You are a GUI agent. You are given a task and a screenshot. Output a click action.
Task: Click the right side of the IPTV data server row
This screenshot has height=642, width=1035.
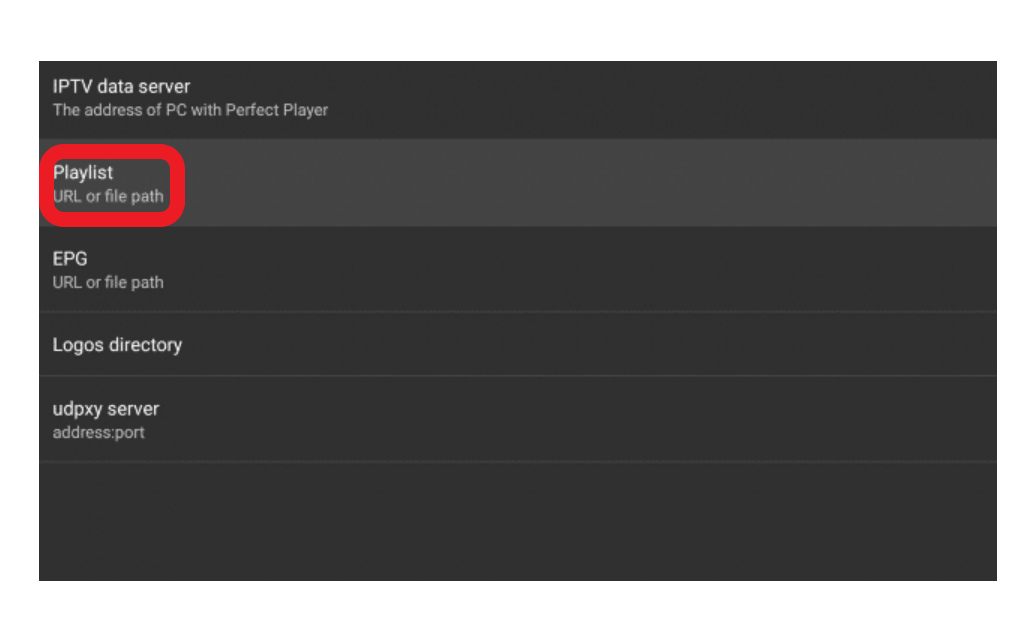(x=850, y=98)
